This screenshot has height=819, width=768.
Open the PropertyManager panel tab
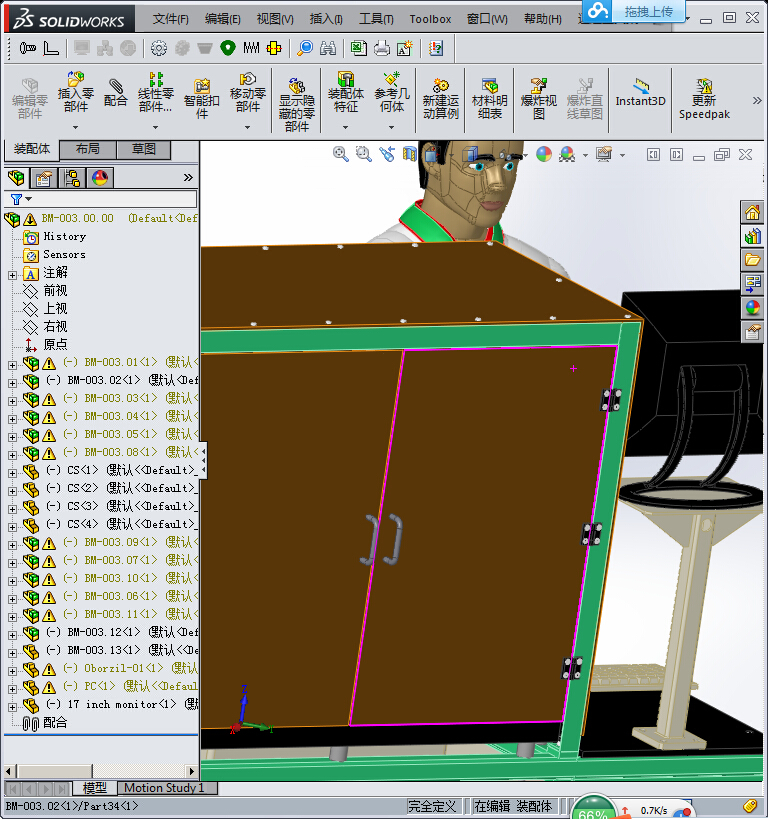[43, 178]
